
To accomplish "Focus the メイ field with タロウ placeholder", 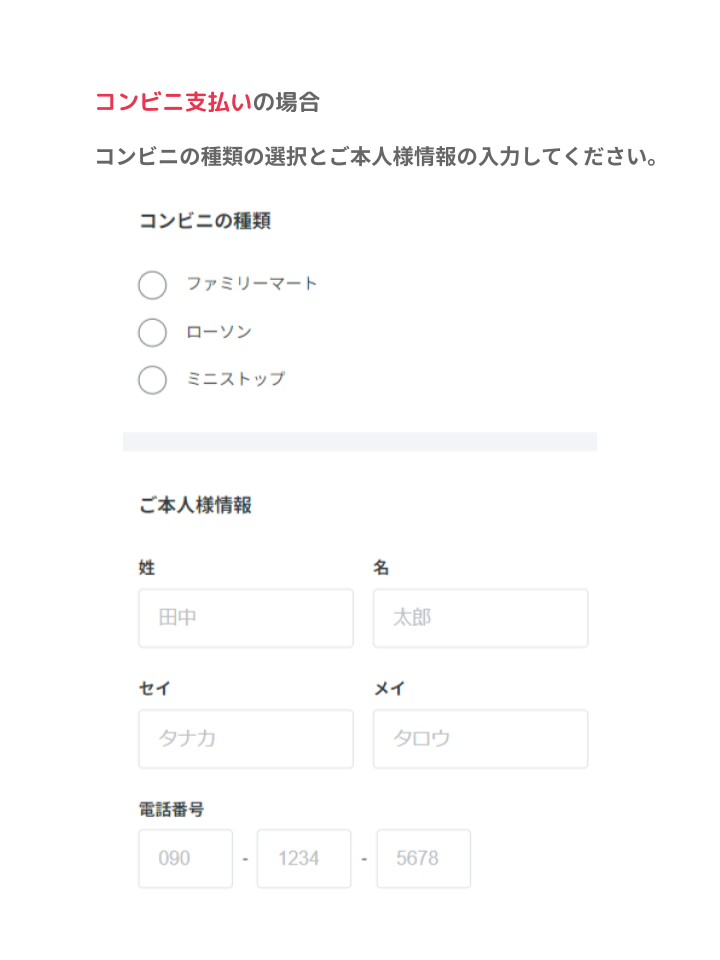I will click(480, 739).
